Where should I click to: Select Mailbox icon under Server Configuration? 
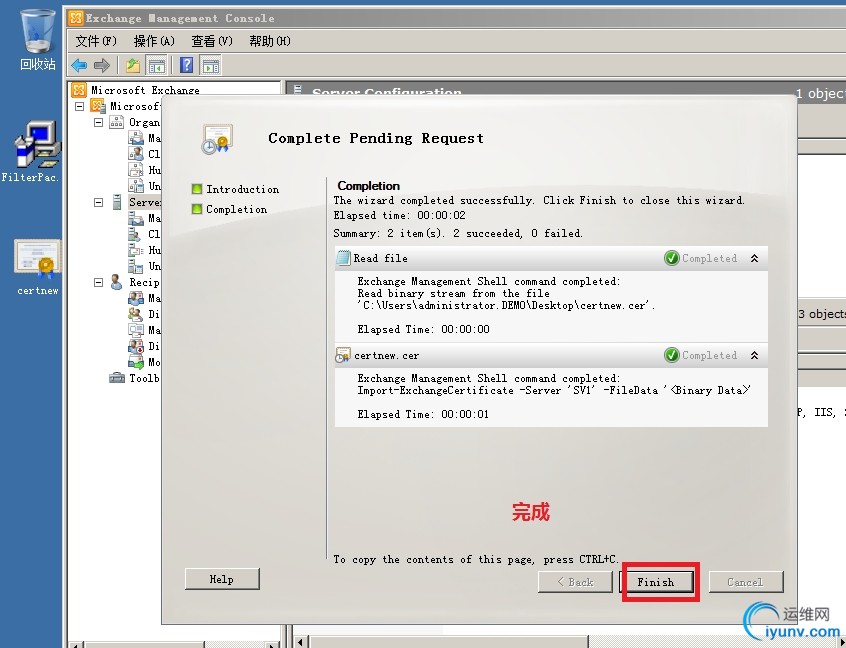pyautogui.click(x=135, y=218)
